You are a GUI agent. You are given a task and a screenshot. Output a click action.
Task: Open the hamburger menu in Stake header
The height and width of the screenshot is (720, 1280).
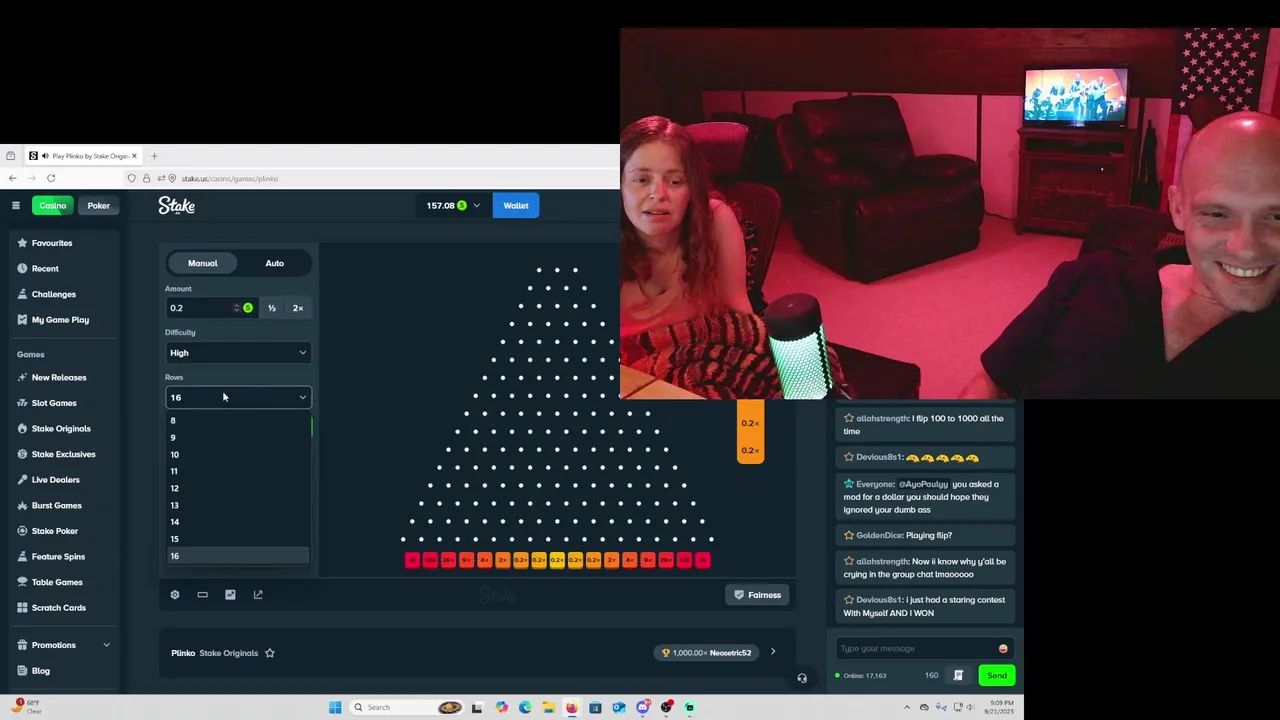pyautogui.click(x=16, y=205)
